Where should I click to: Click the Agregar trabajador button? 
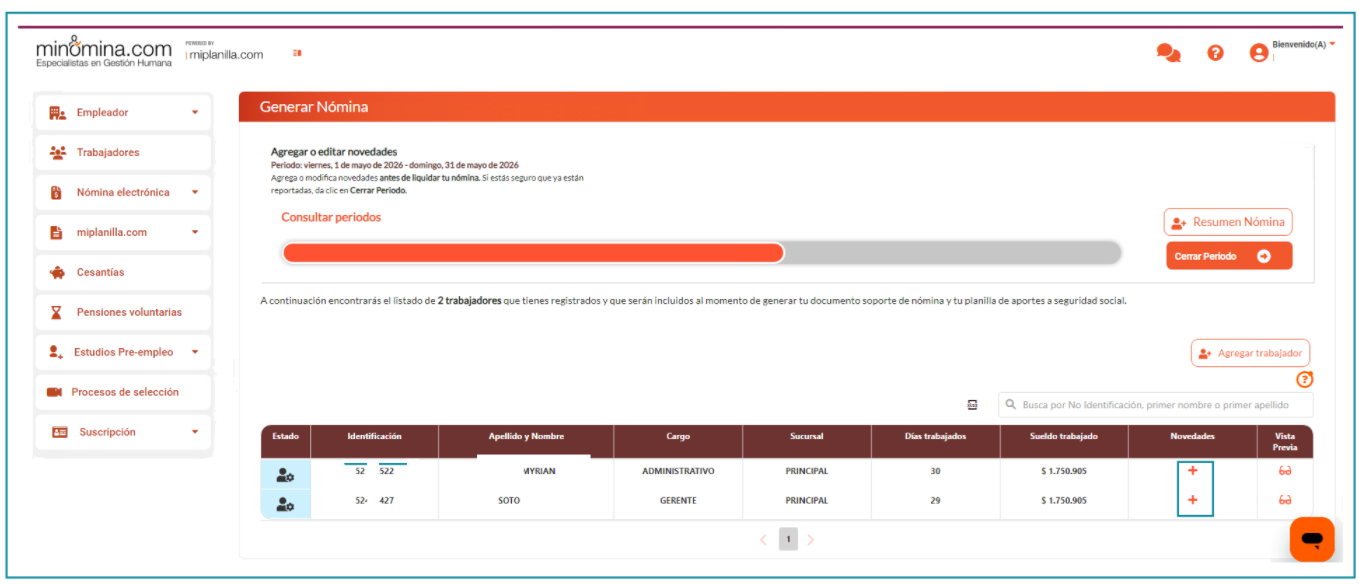click(x=1250, y=353)
